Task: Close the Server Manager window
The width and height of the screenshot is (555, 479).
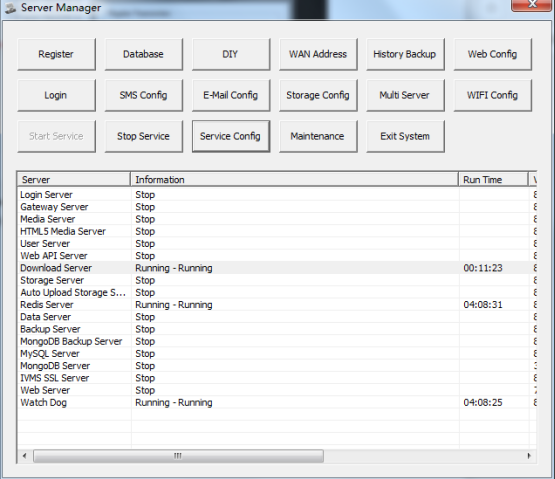Action: coord(532,5)
